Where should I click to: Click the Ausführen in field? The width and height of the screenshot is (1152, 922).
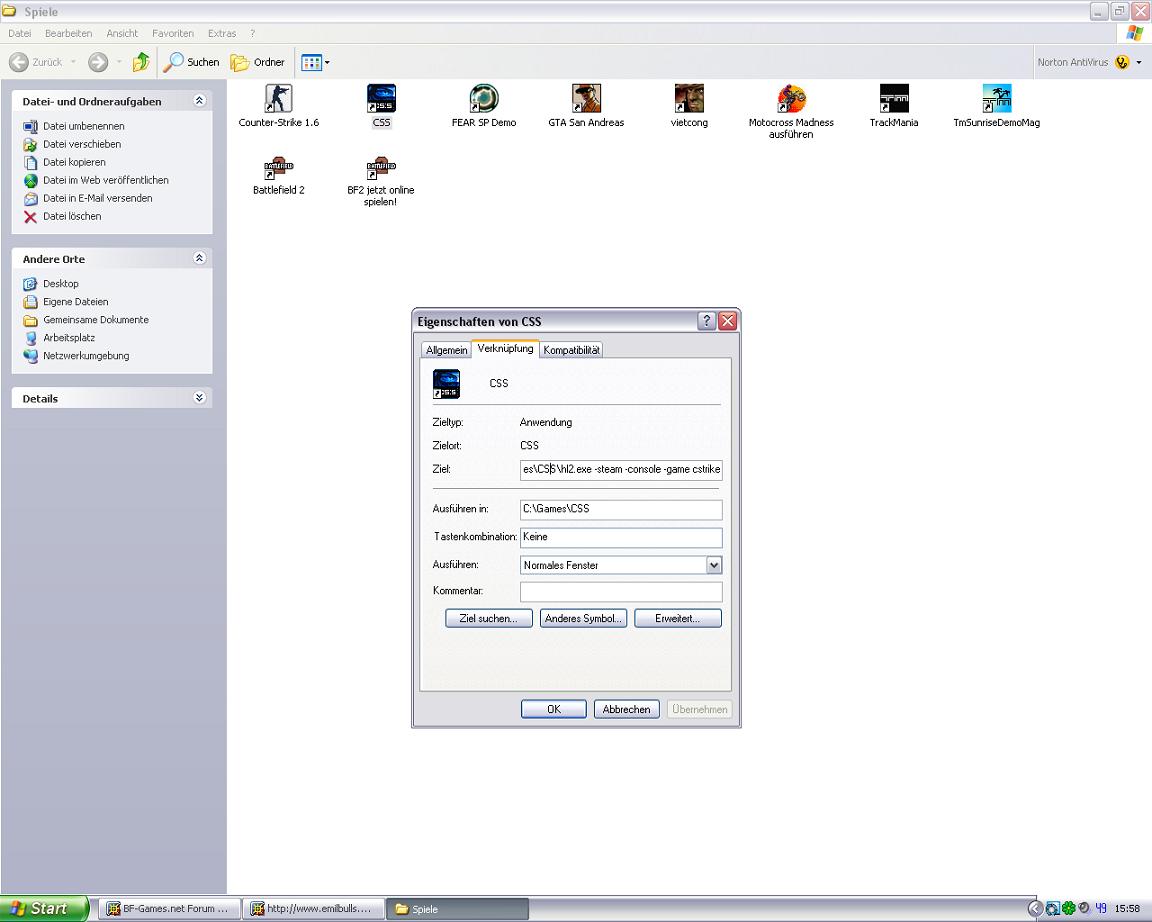coord(621,509)
